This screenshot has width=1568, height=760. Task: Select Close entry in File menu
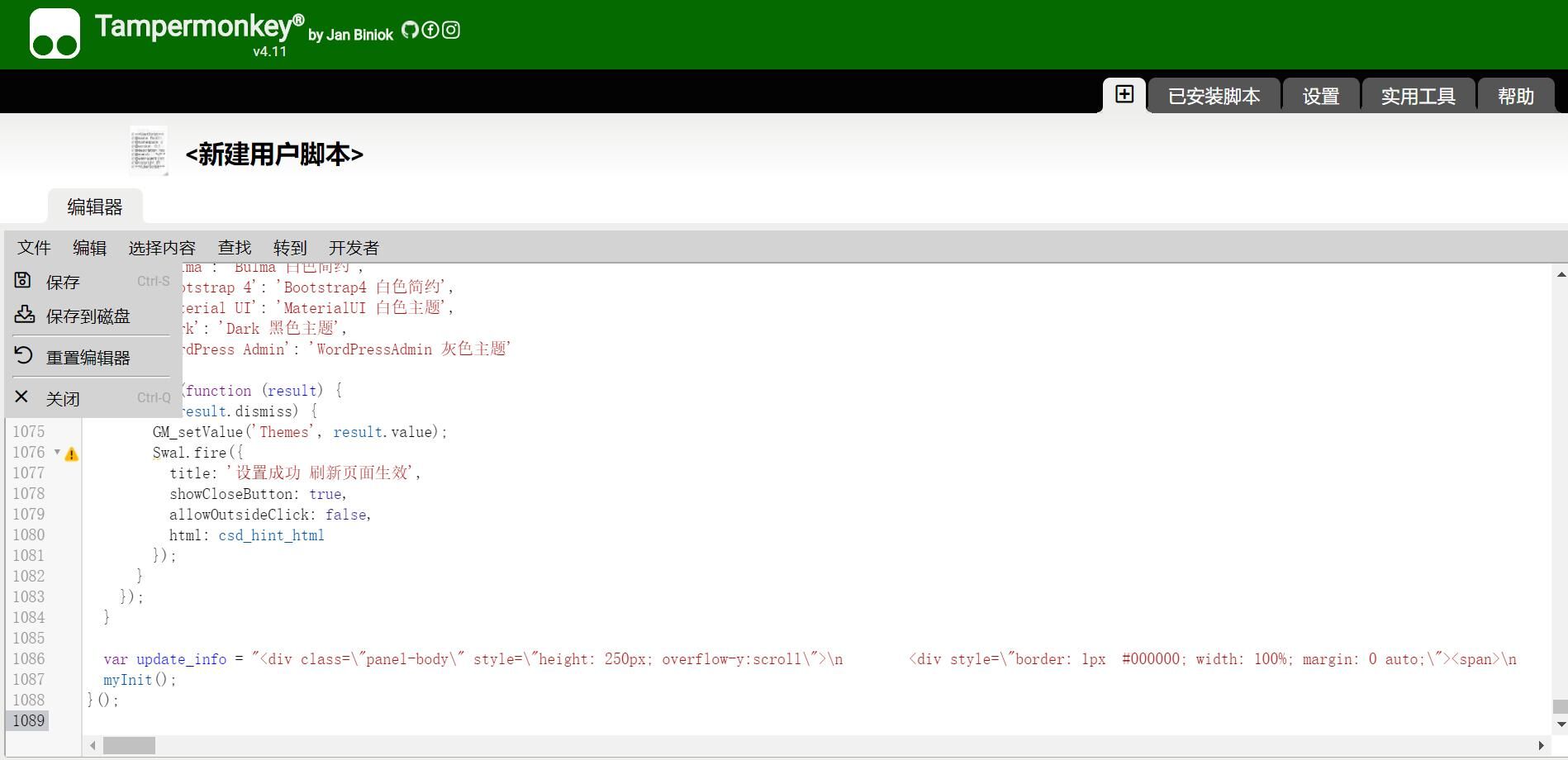(63, 399)
